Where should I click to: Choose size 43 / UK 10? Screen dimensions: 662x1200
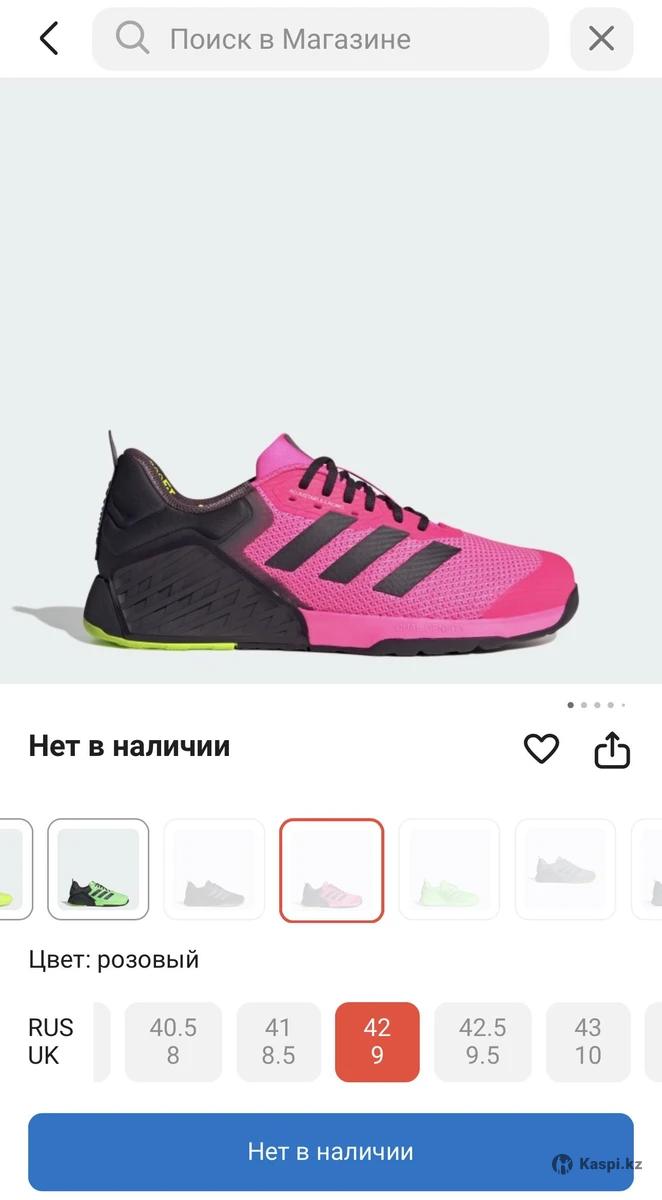coord(588,1042)
